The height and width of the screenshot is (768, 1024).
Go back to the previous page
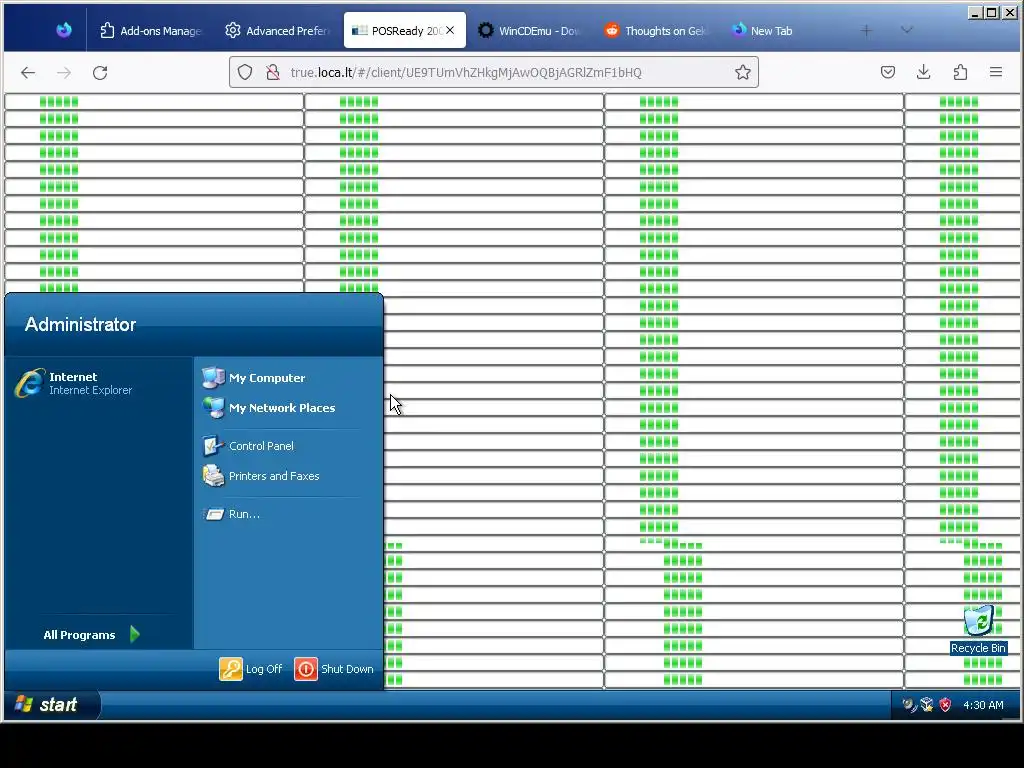28,72
